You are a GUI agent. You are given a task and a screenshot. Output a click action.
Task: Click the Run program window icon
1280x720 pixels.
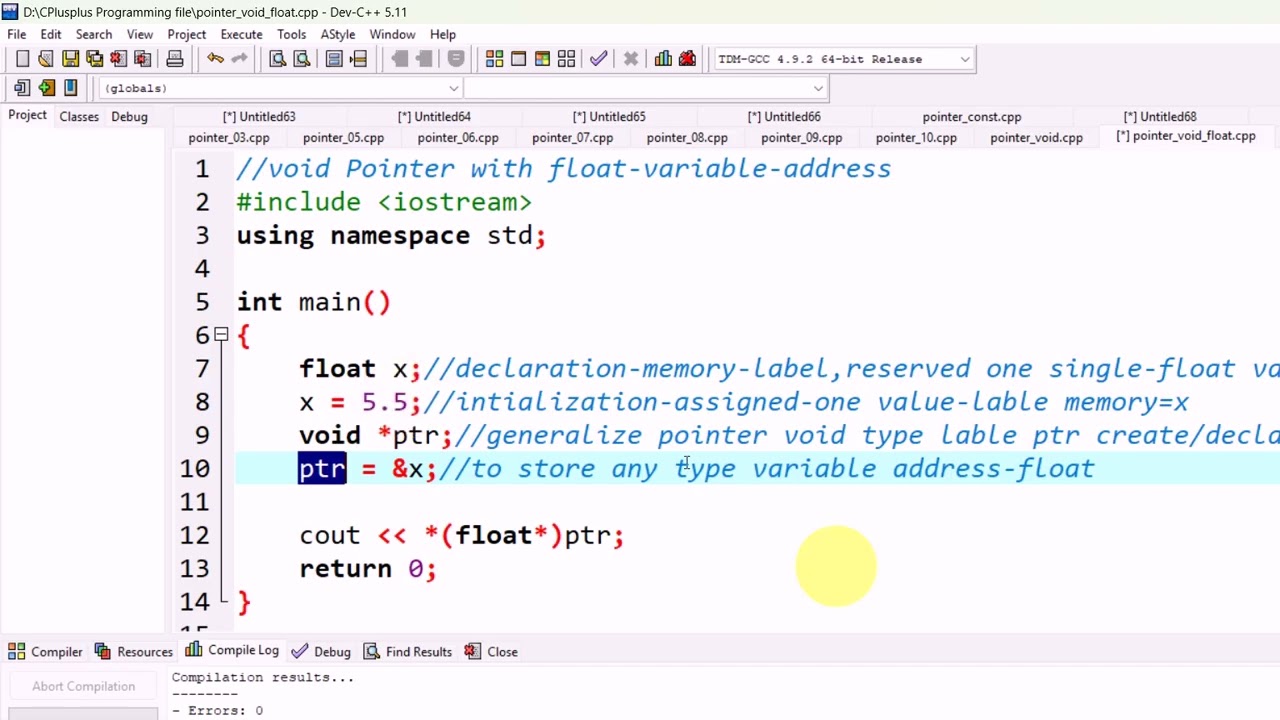click(x=518, y=59)
